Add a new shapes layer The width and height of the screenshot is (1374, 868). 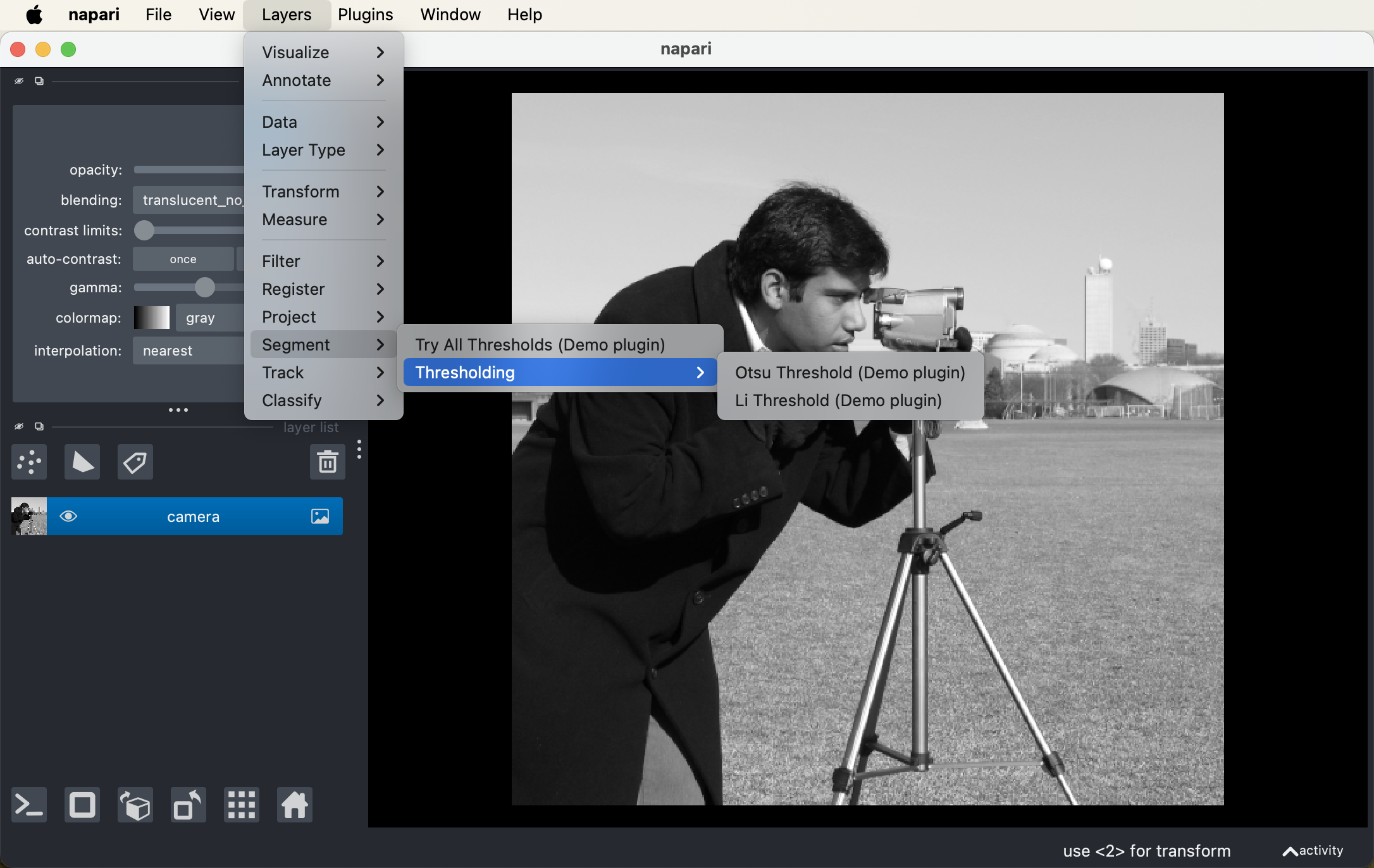tap(82, 461)
